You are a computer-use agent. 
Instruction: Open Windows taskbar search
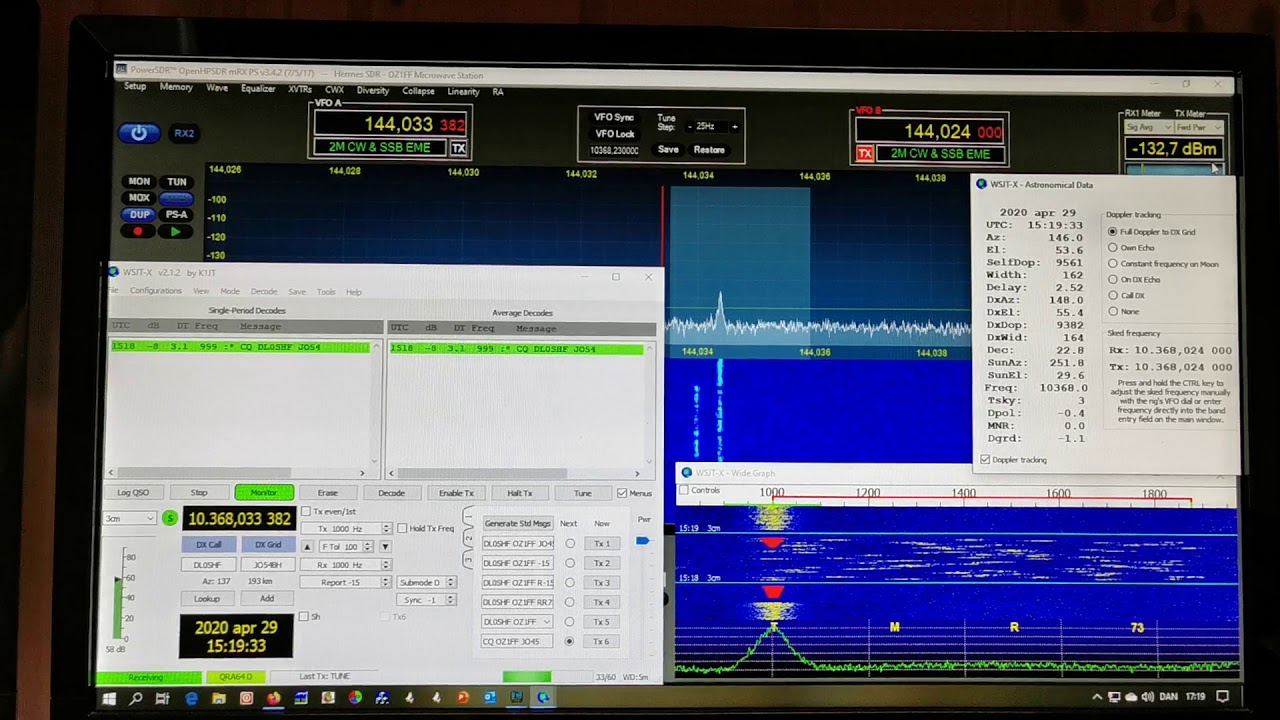(136, 698)
